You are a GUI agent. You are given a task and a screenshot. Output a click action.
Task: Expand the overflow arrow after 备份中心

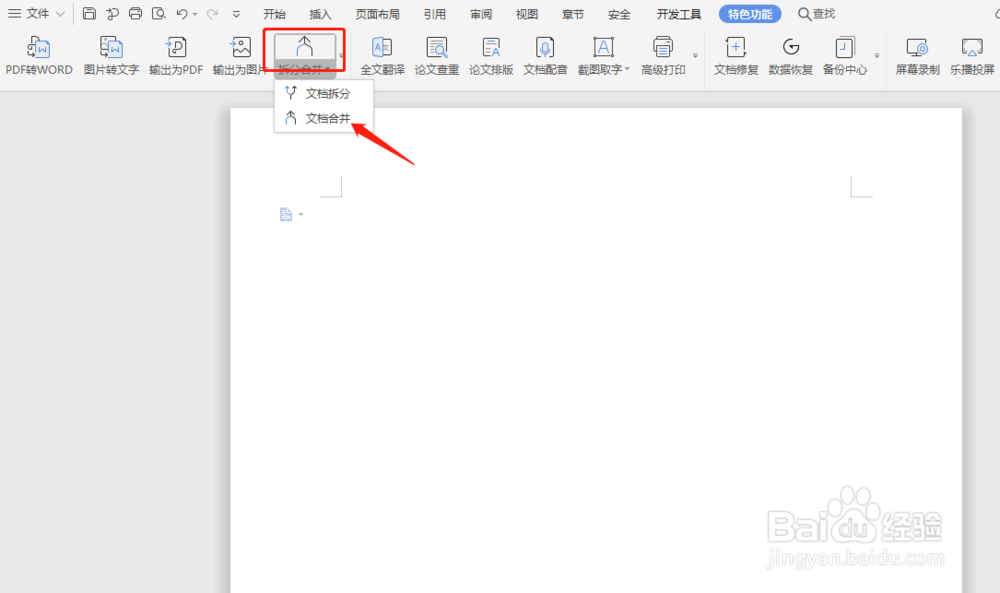(x=877, y=56)
